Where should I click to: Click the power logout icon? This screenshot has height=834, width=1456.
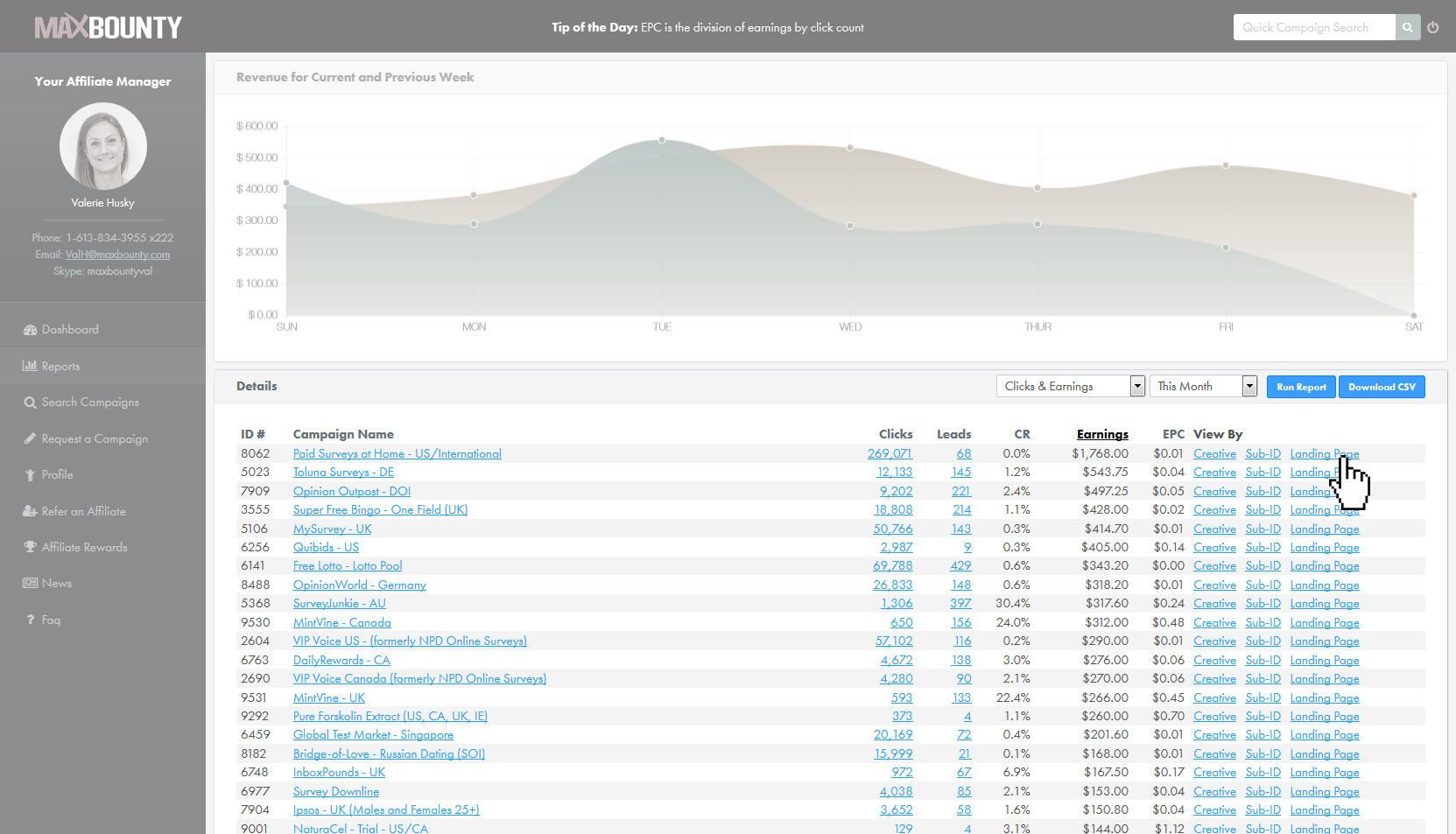click(x=1433, y=27)
